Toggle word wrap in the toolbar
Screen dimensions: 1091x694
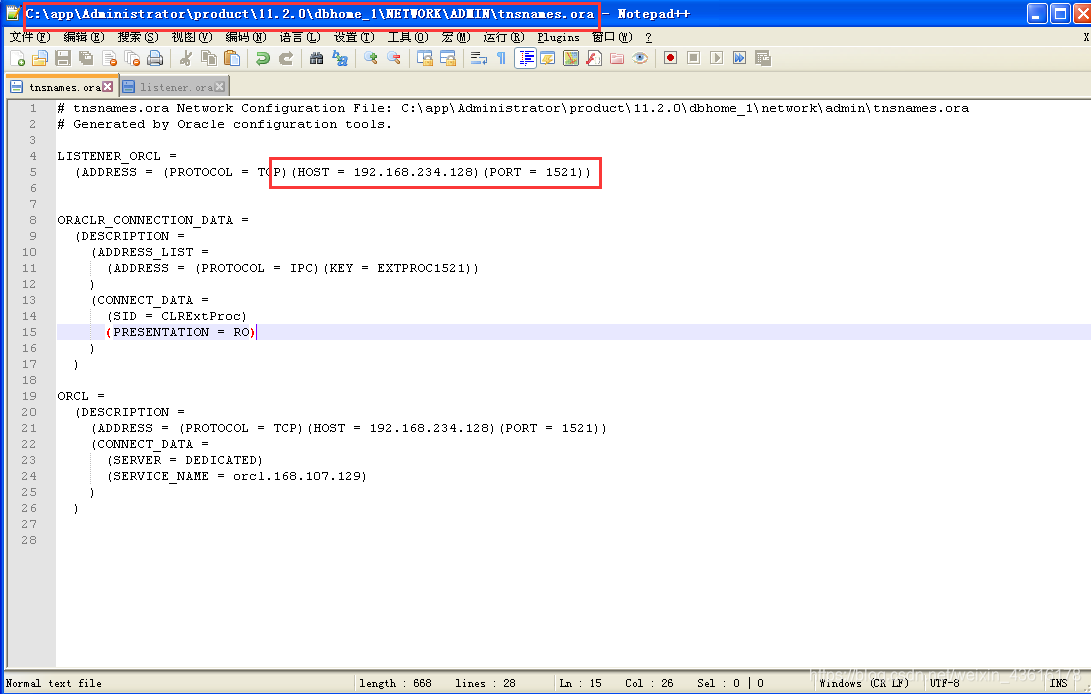tap(479, 58)
